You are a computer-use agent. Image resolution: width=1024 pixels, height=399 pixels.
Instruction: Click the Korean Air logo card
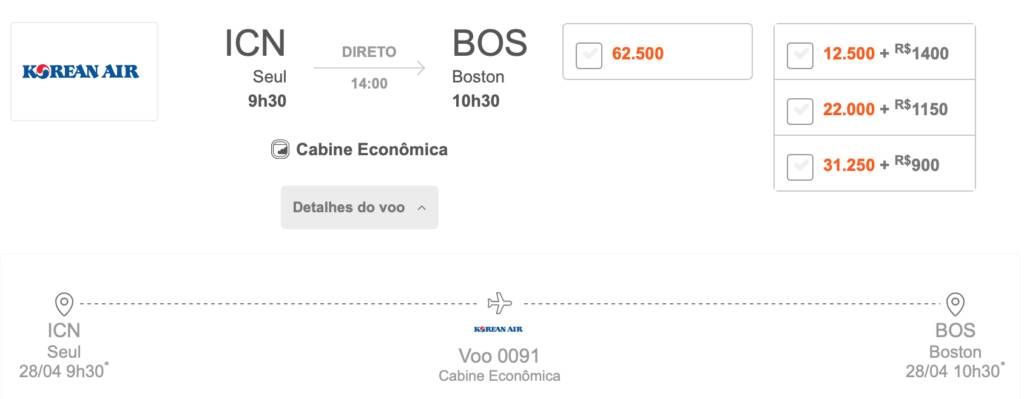pos(84,71)
